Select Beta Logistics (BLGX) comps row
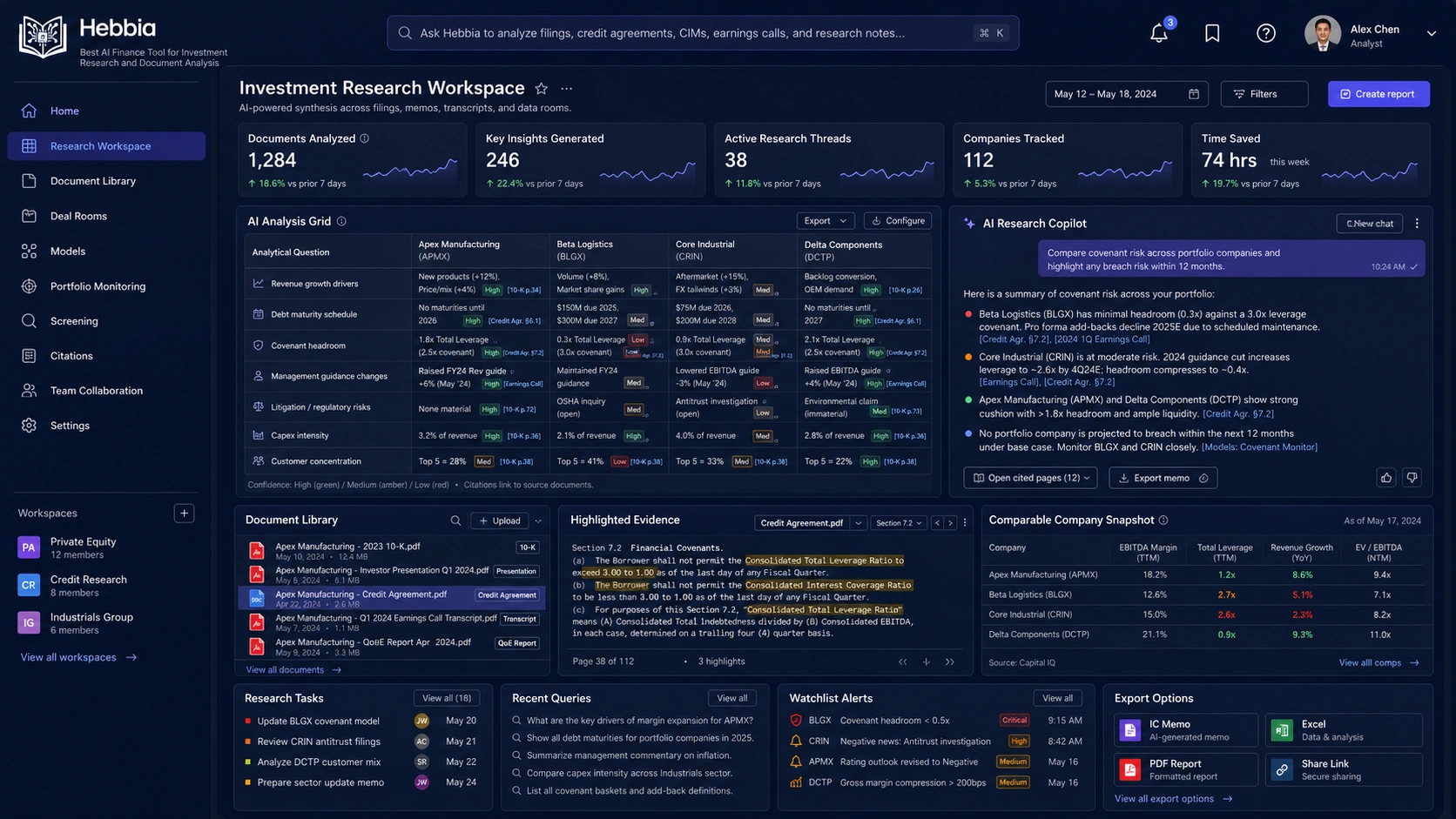The width and height of the screenshot is (1456, 819). pyautogui.click(x=1205, y=595)
